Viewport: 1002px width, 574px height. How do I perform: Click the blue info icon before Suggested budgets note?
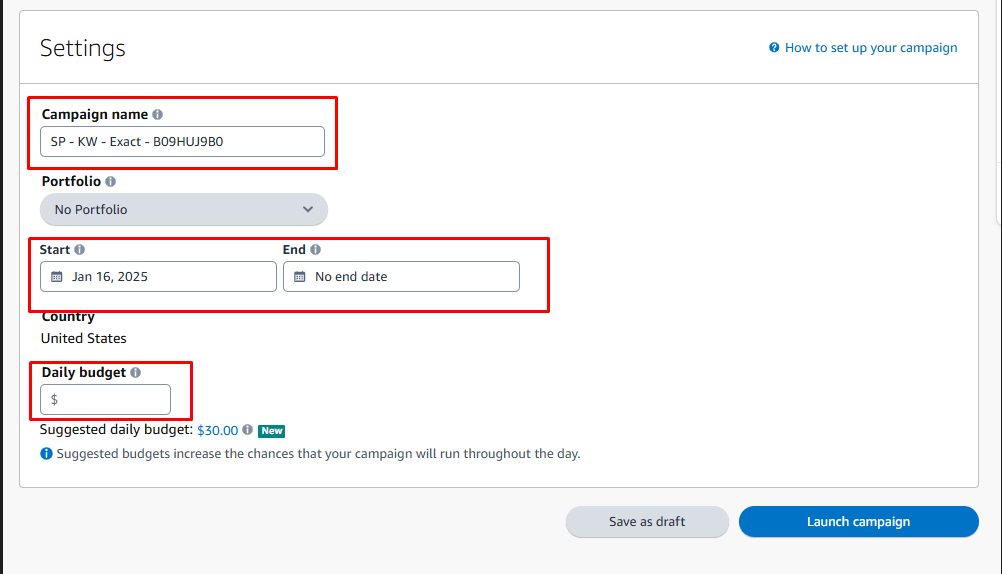[x=46, y=454]
